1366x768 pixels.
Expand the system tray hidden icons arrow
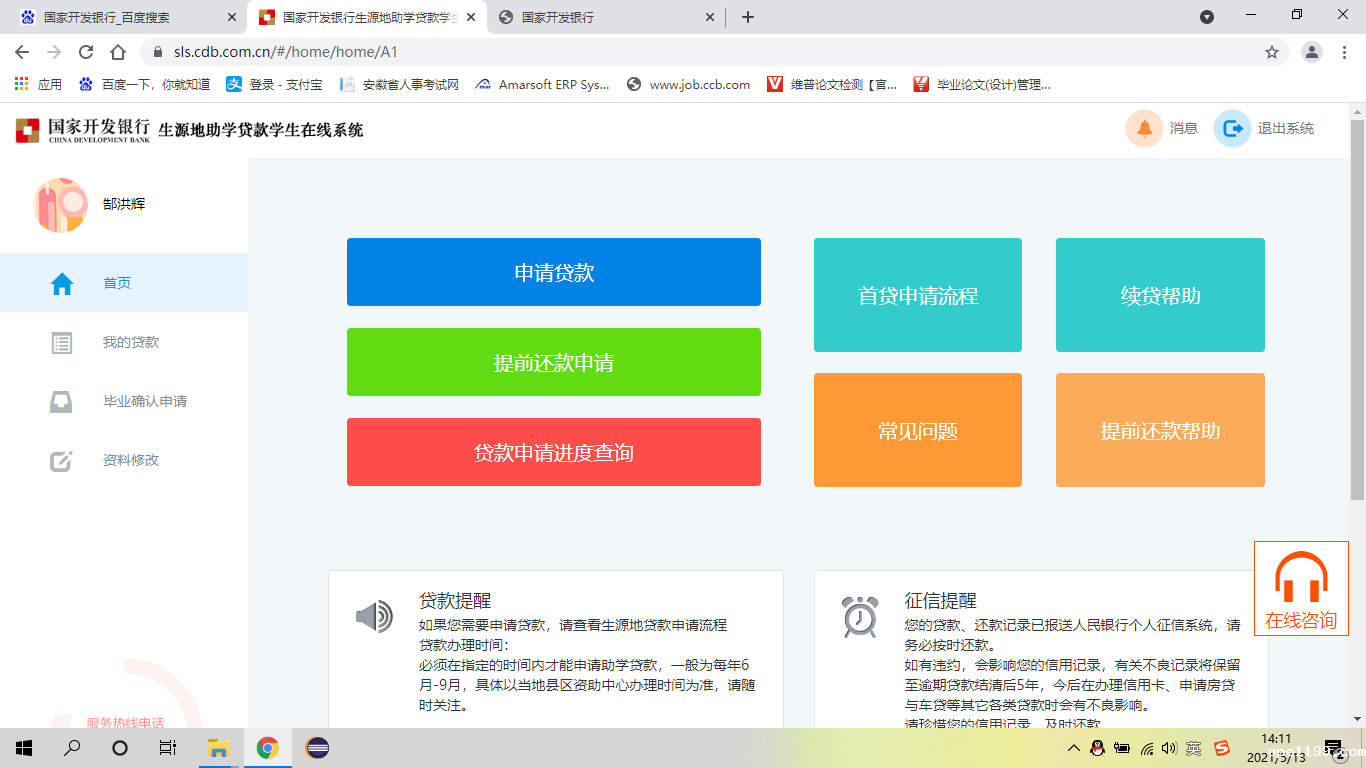coord(1073,748)
